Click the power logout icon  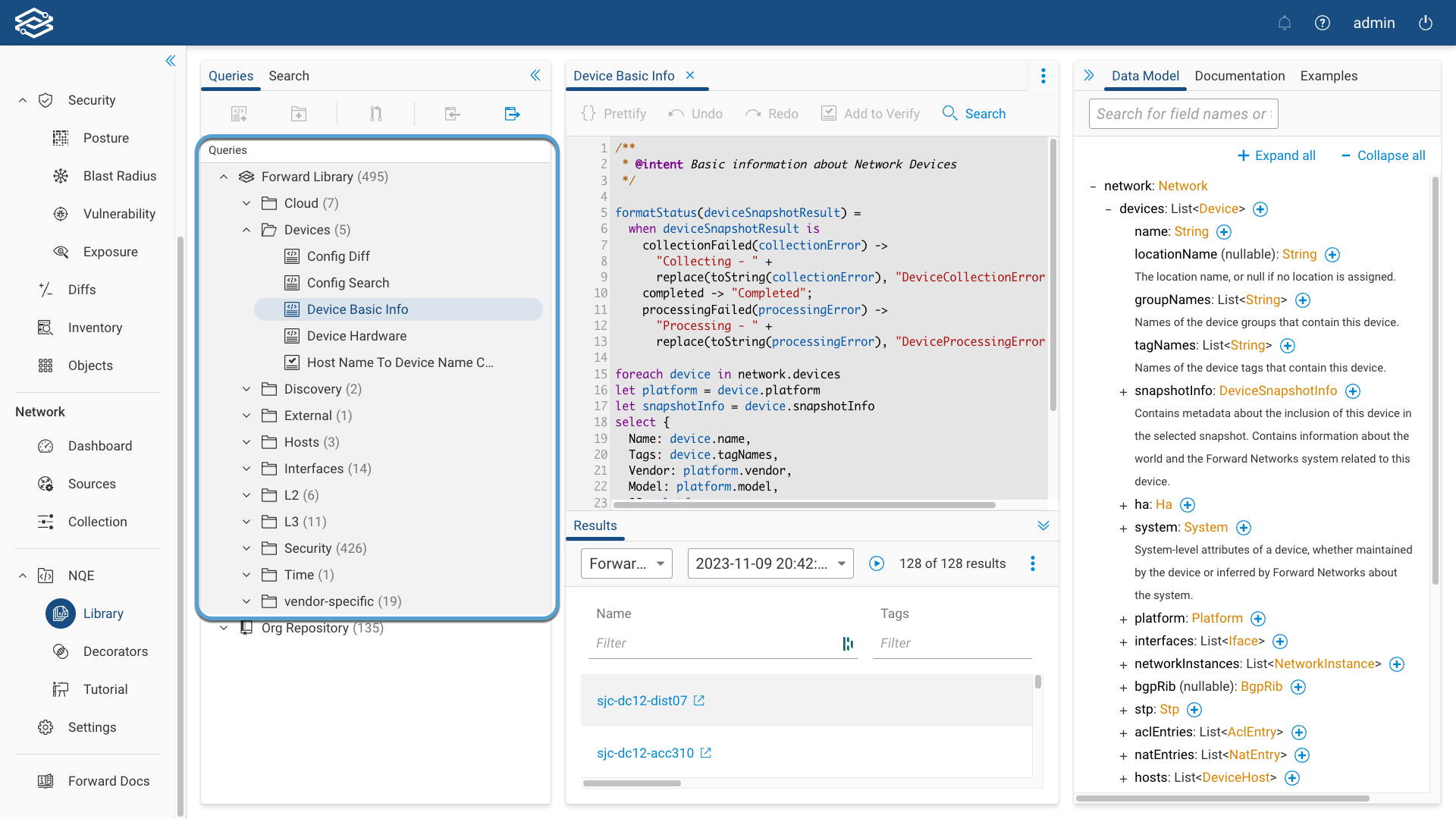(1425, 23)
